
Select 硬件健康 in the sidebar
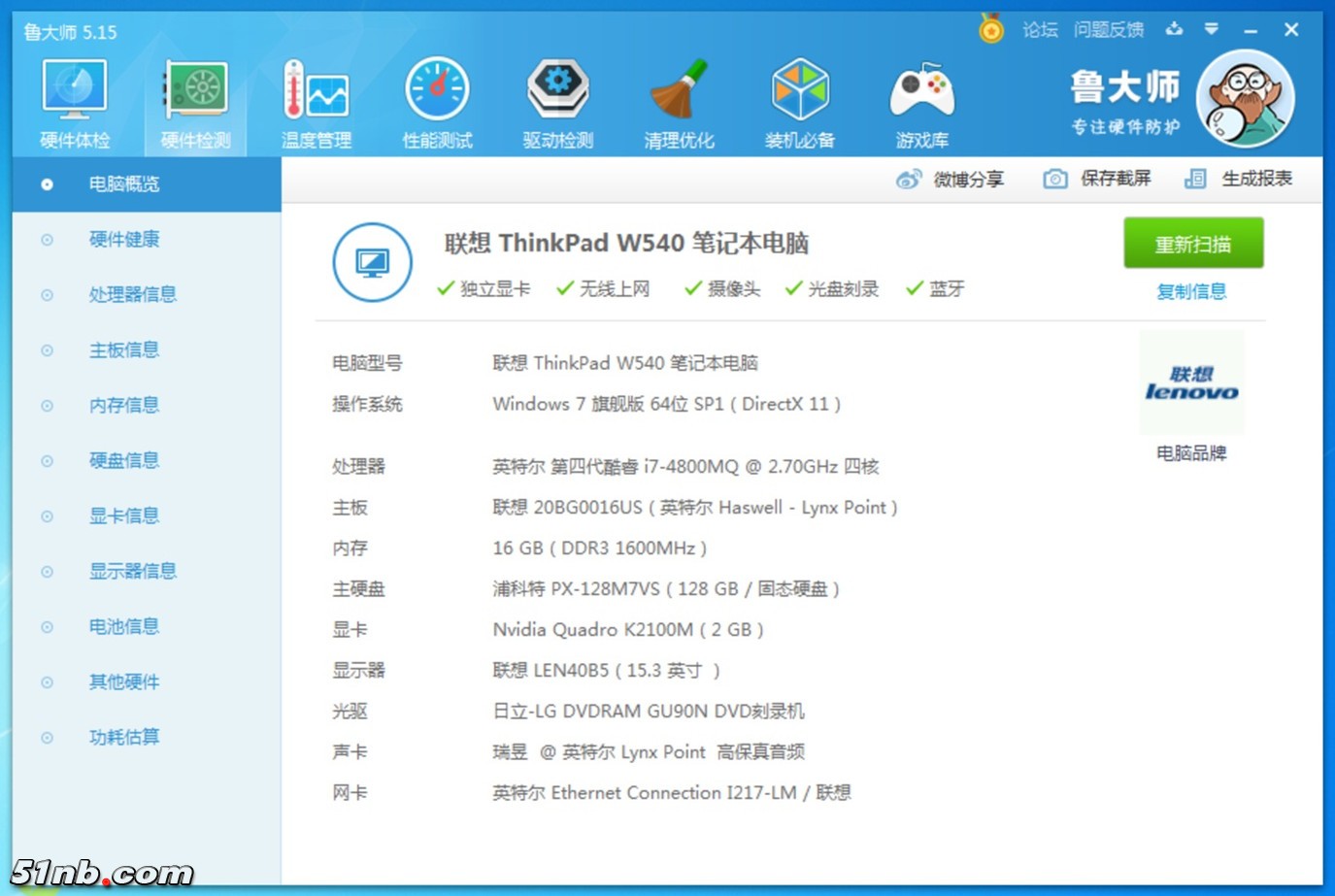[124, 239]
